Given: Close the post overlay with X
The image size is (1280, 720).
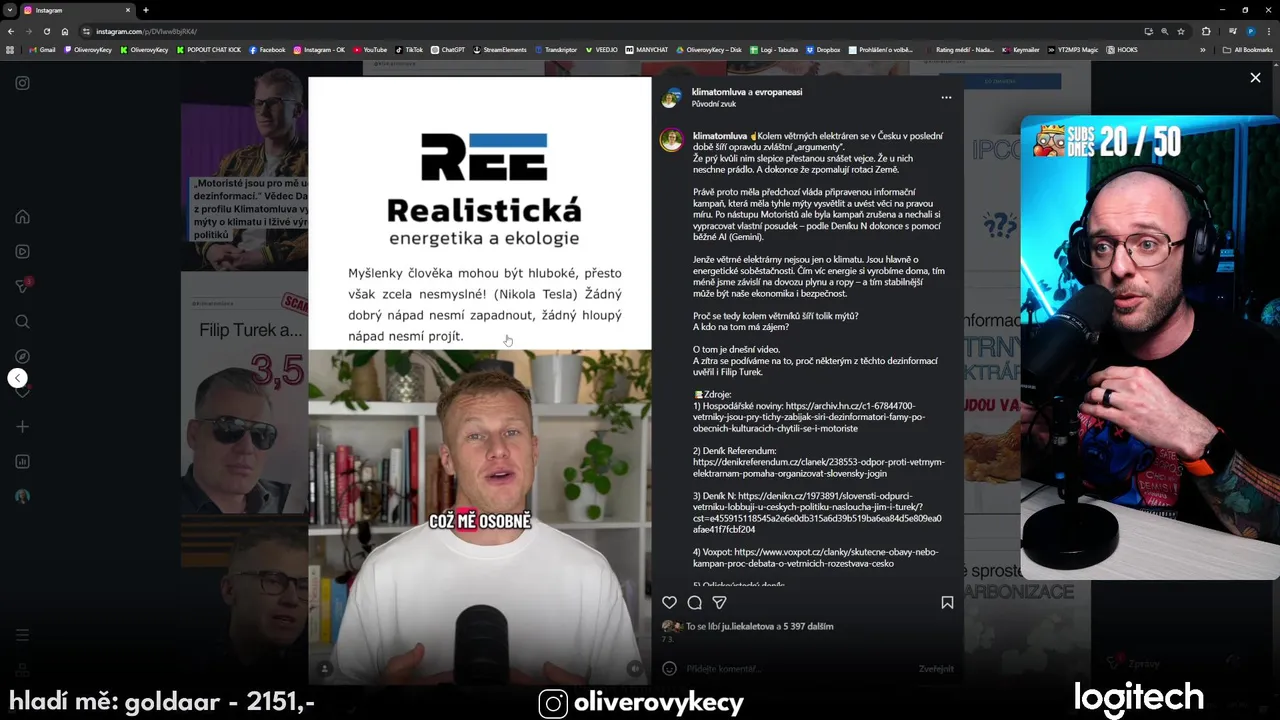Looking at the screenshot, I should click(x=1255, y=78).
